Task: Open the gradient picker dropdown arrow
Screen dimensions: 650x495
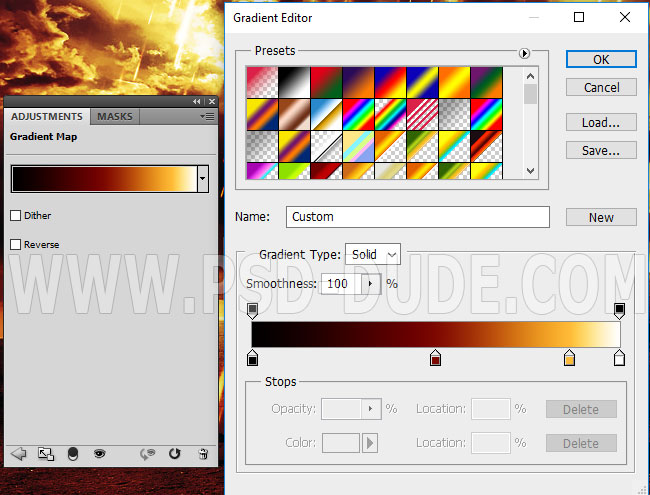Action: point(203,179)
